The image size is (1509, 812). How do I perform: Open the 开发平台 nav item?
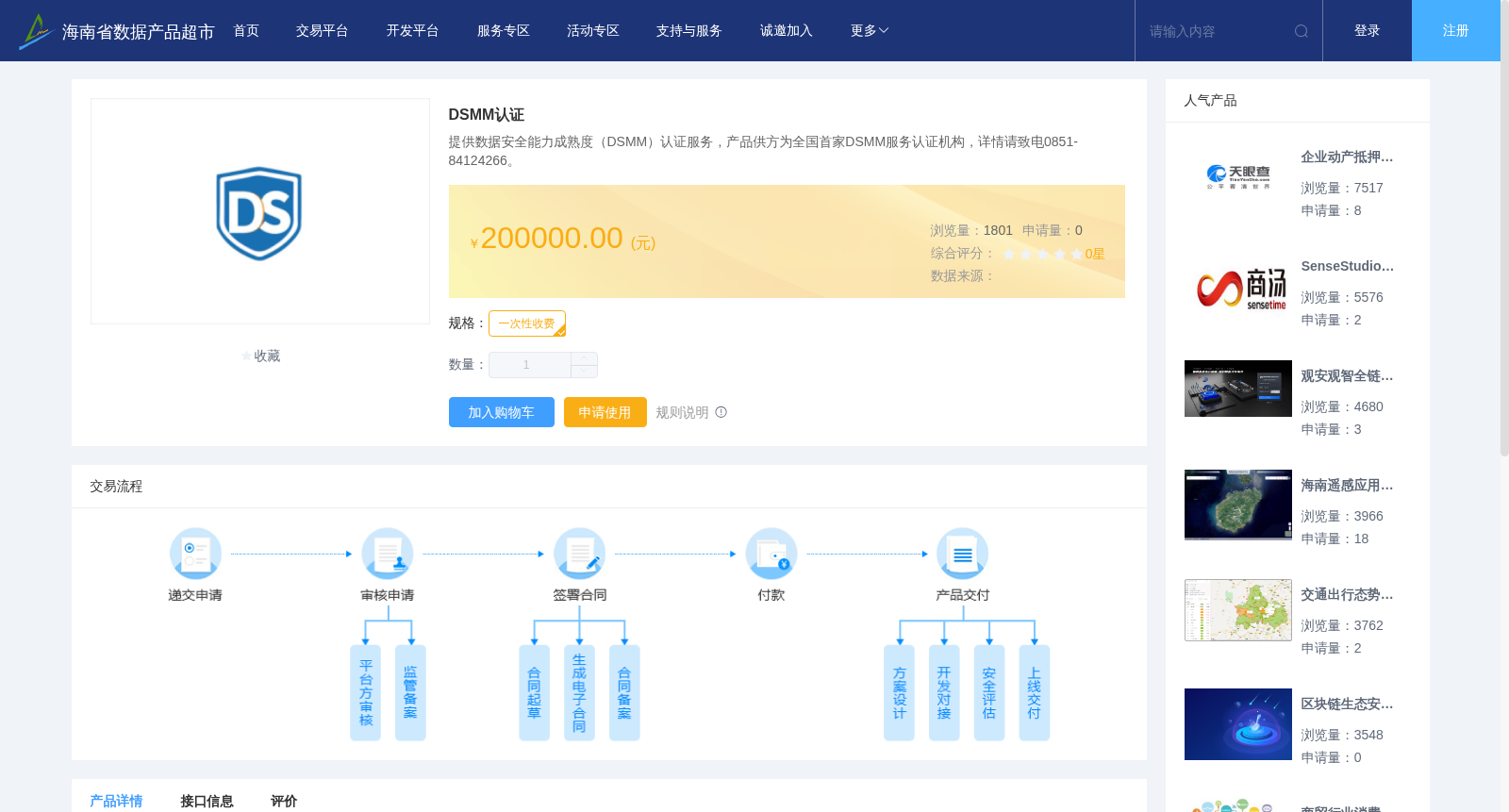pyautogui.click(x=413, y=31)
